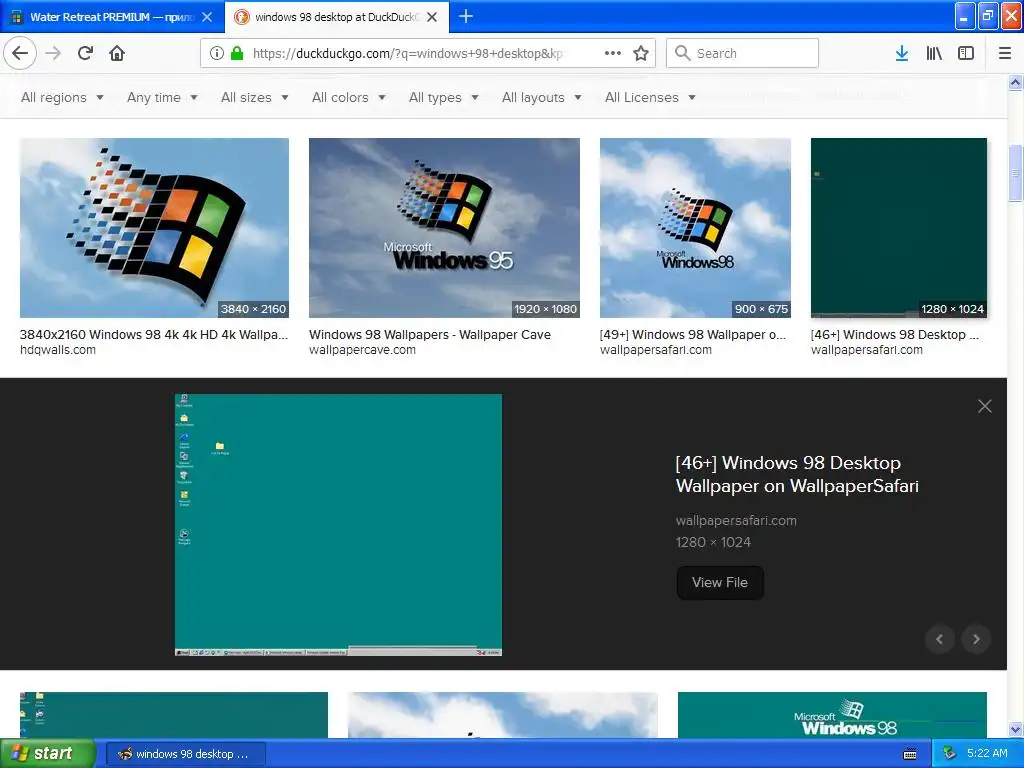Open page actions three-dots menu
Image resolution: width=1024 pixels, height=768 pixels.
pos(613,54)
